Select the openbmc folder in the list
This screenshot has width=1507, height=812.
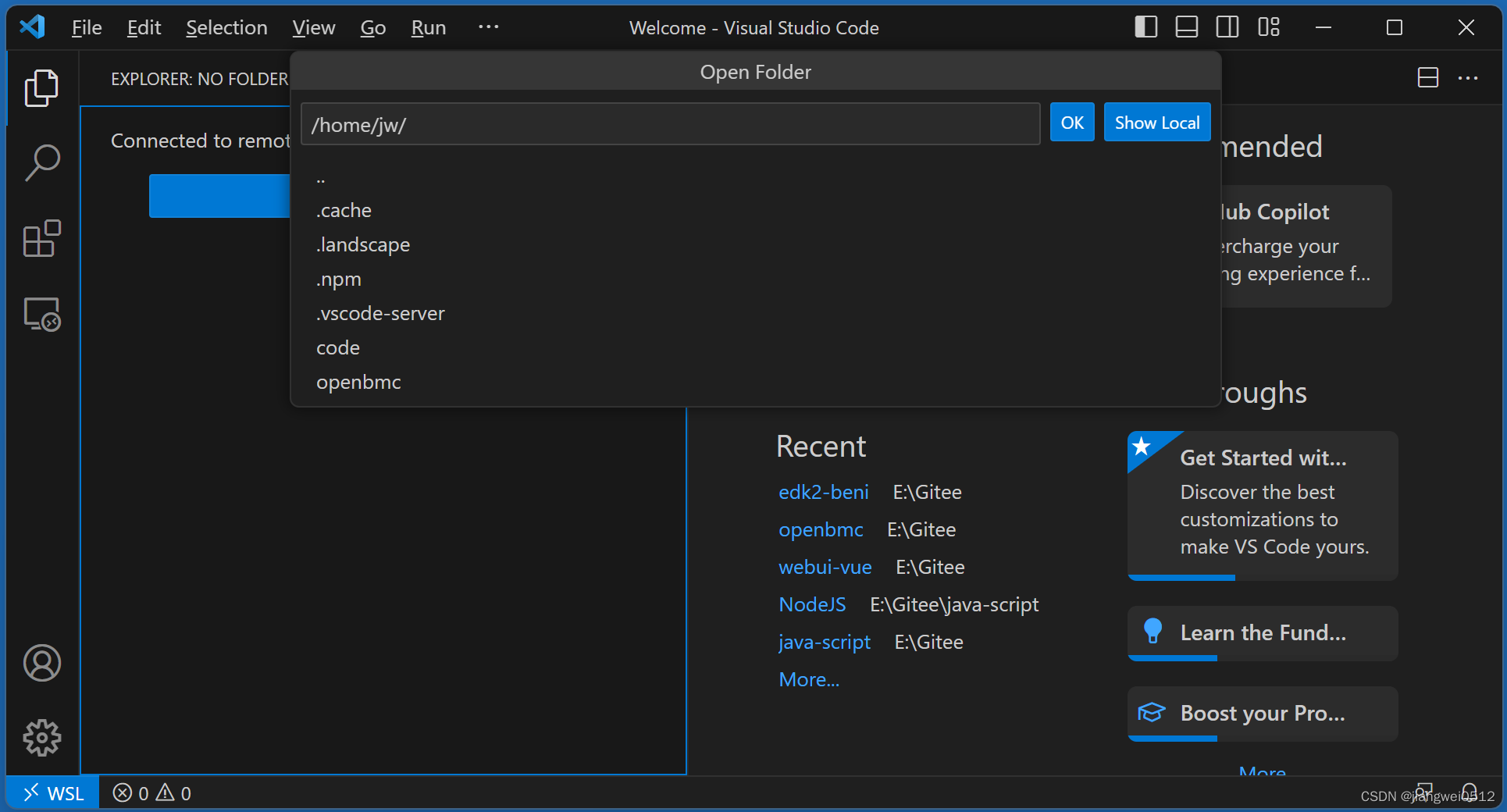click(755, 383)
